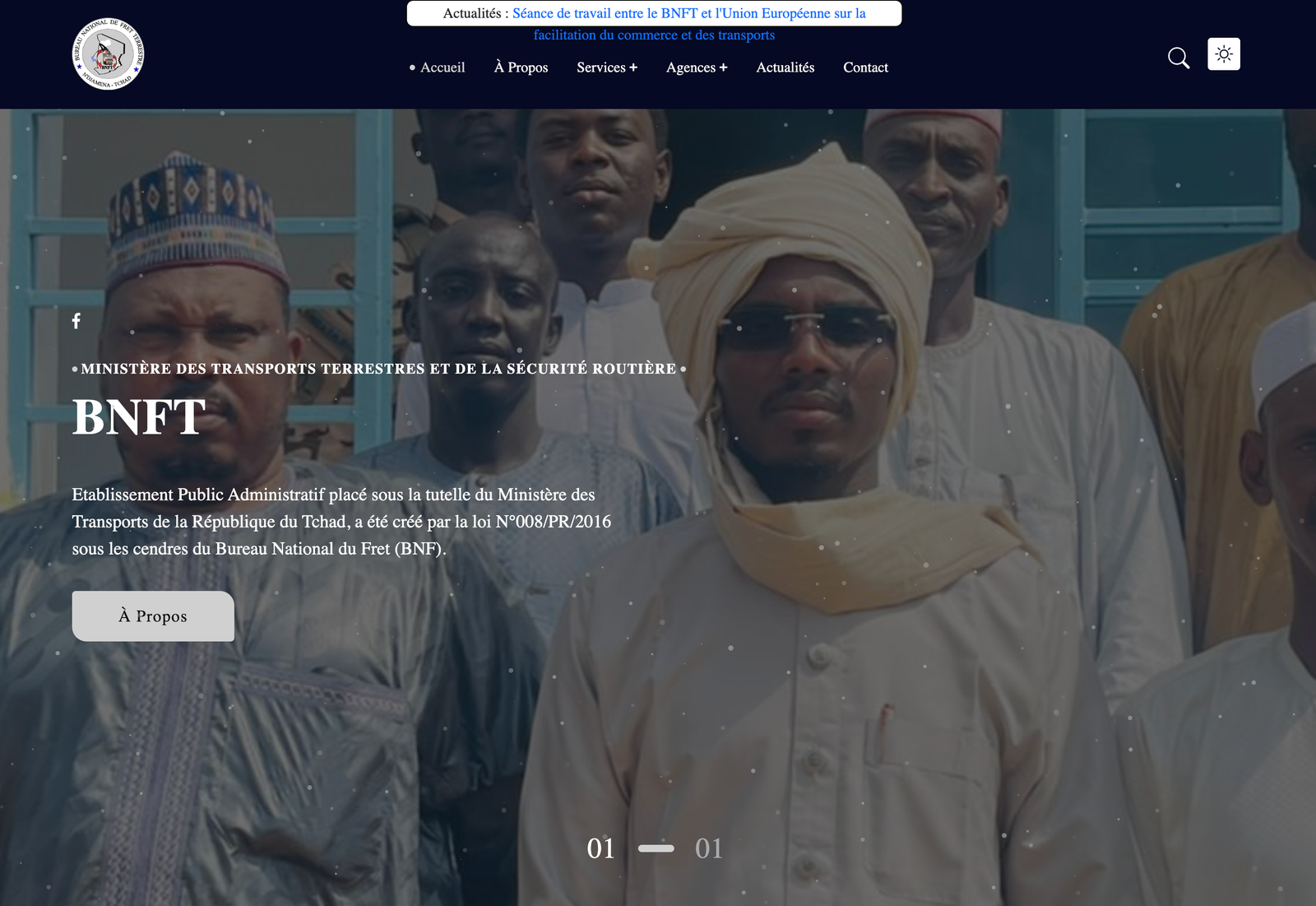Viewport: 1316px width, 906px height.
Task: Click the Ministère des Transports subtitle
Action: [x=378, y=369]
